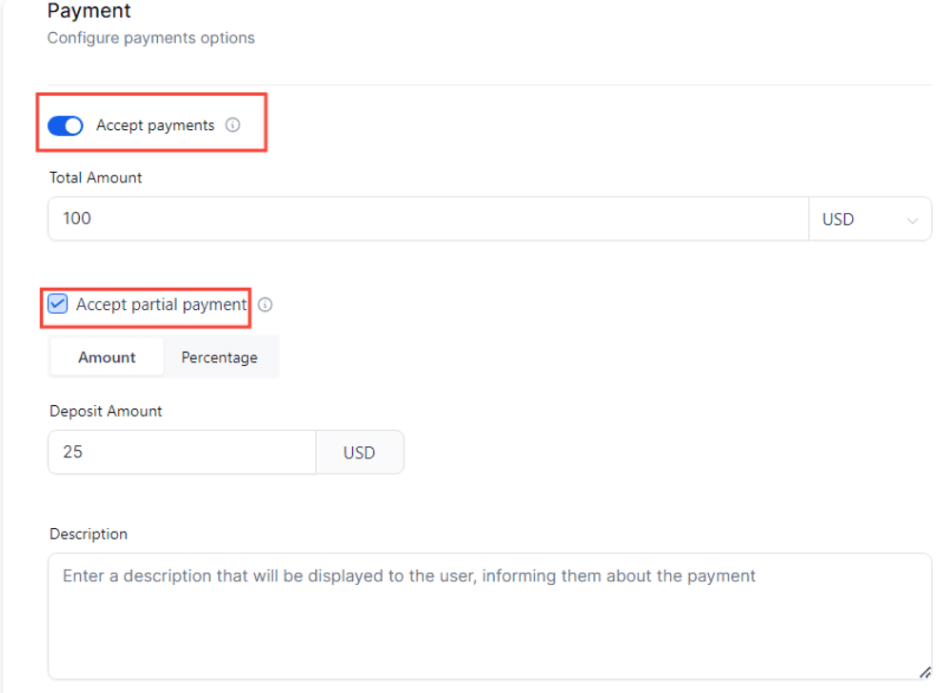This screenshot has width=939, height=693.
Task: Click info icon beside Accept payments
Action: coord(233,126)
